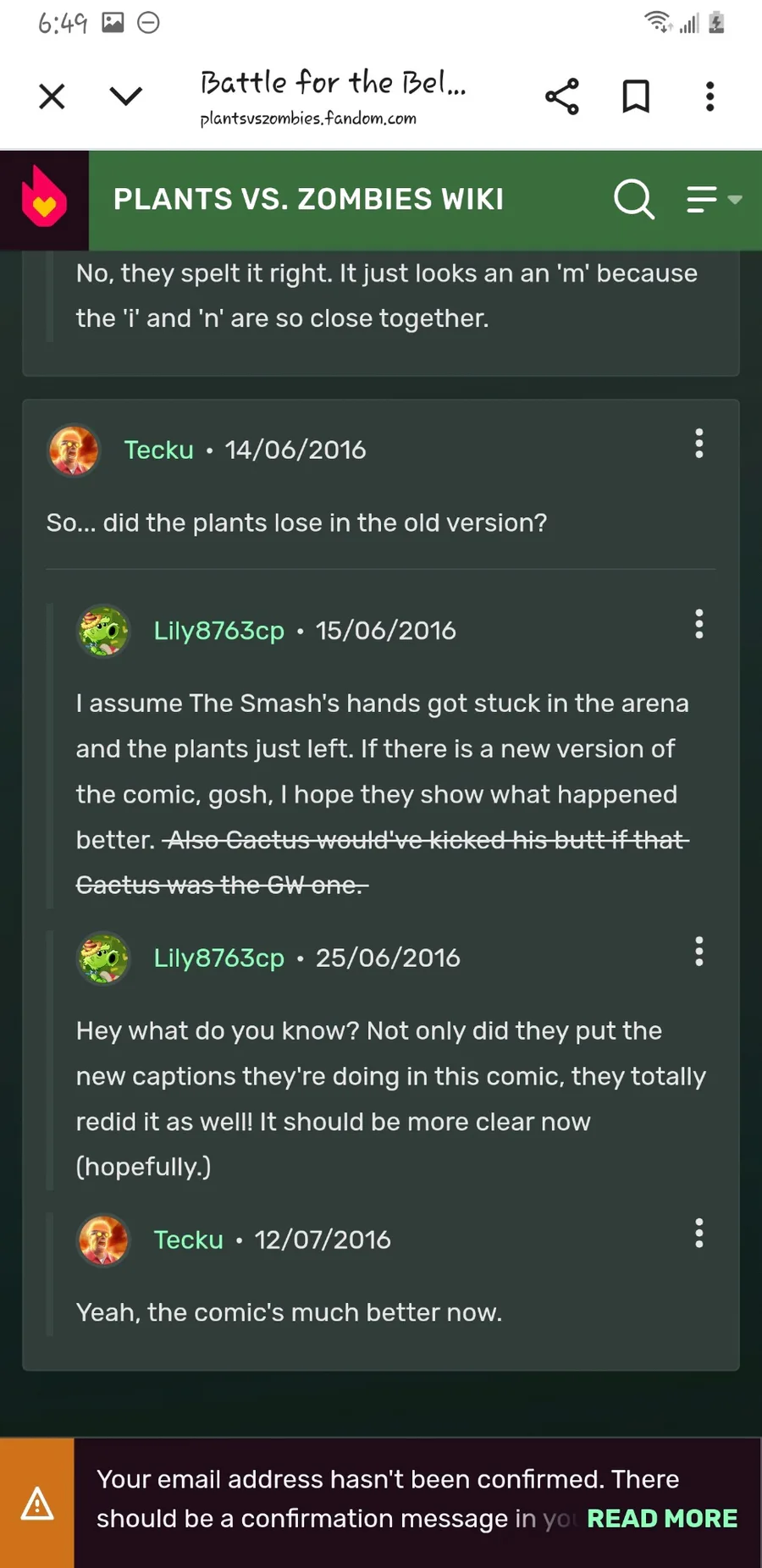This screenshot has height=1568, width=762.
Task: Bookmark the current page
Action: tap(636, 97)
